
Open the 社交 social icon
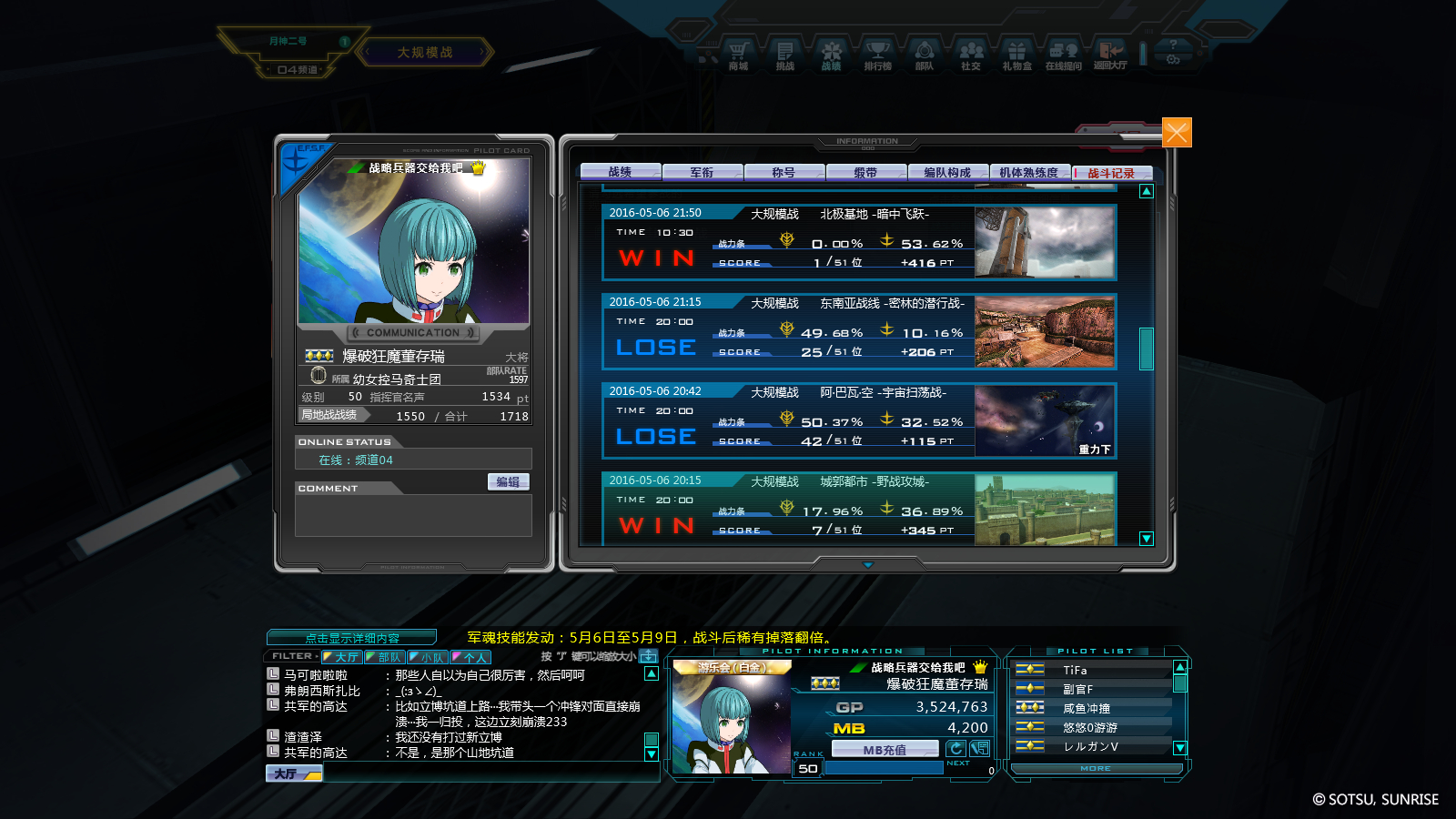[971, 55]
